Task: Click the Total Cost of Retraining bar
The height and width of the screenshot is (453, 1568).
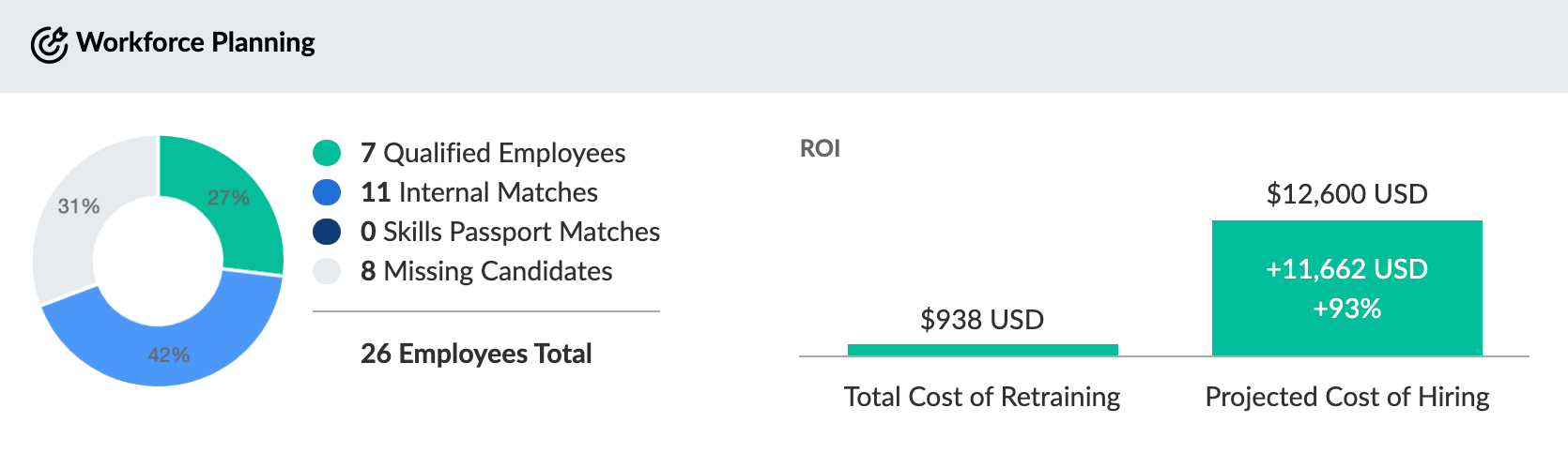Action: tap(982, 350)
